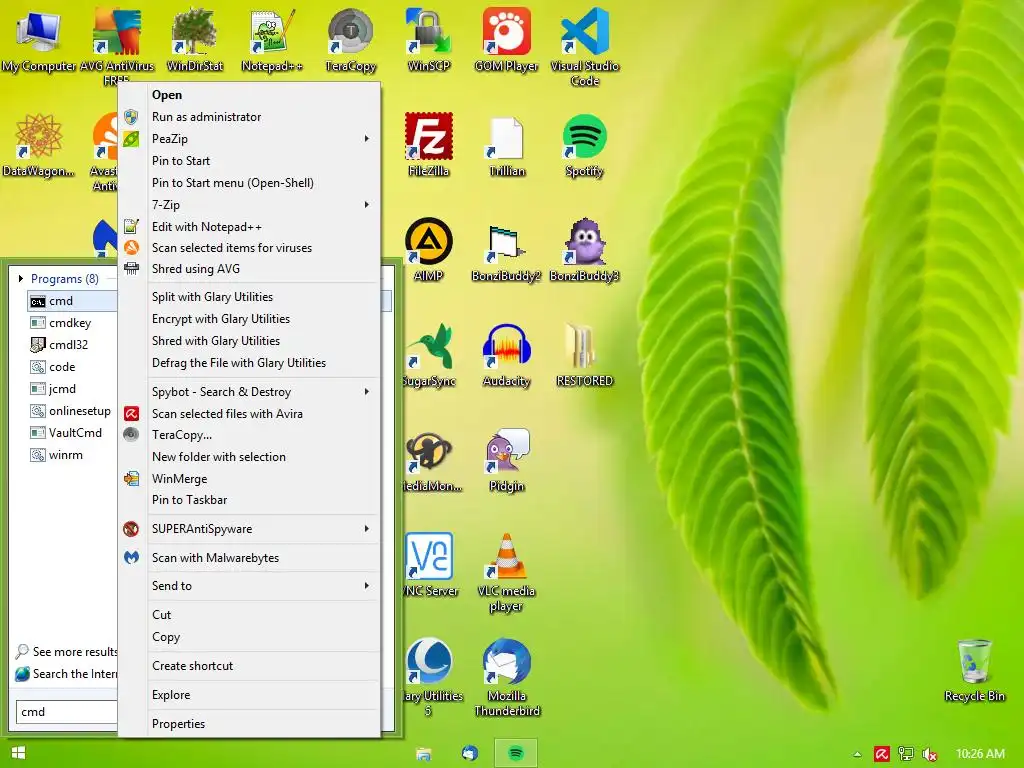The image size is (1024, 768).
Task: Open My Computer desktop icon
Action: pos(38,39)
